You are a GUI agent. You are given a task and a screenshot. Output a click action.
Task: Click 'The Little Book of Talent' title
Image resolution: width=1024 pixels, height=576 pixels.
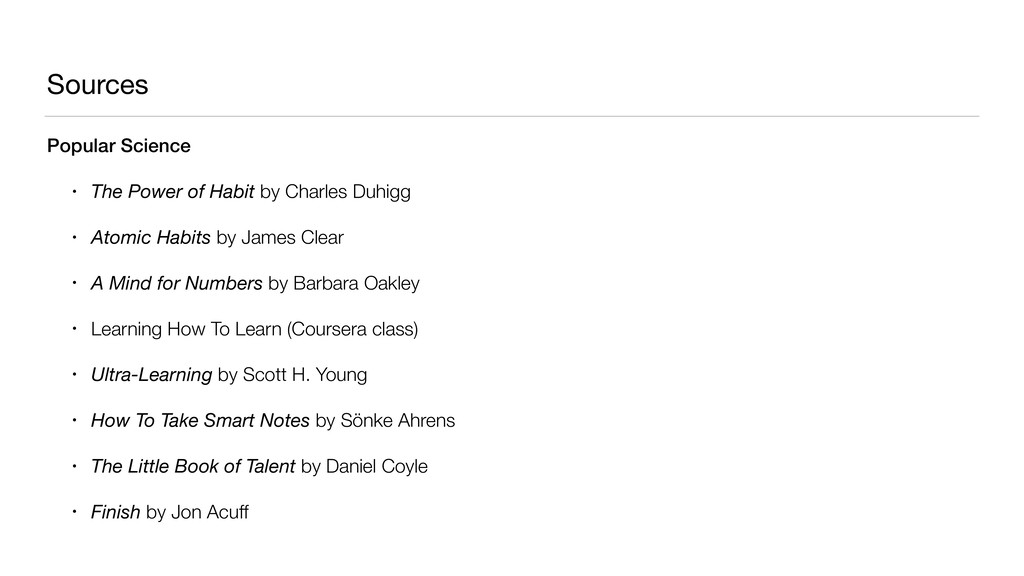pos(192,467)
